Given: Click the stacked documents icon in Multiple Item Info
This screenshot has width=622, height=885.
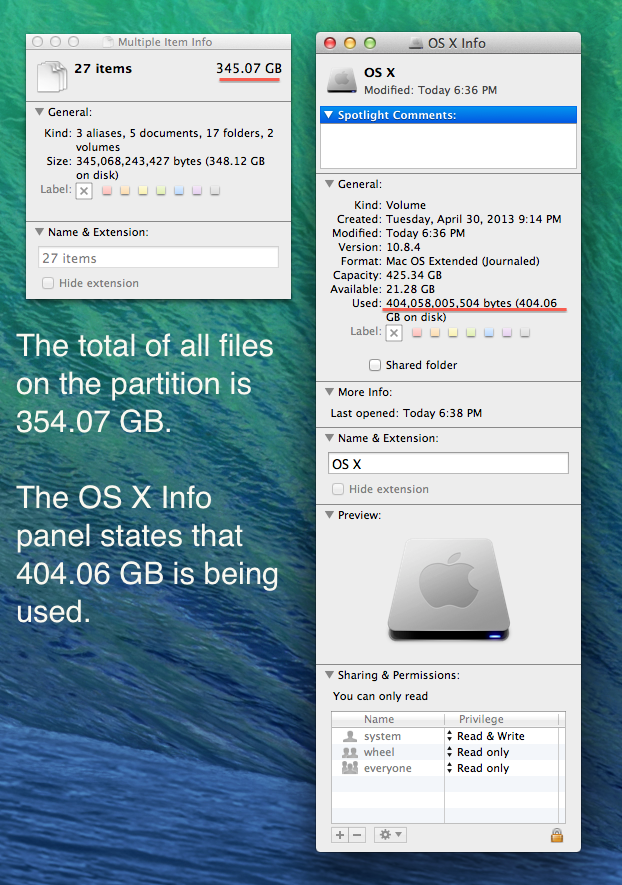Looking at the screenshot, I should pyautogui.click(x=52, y=77).
